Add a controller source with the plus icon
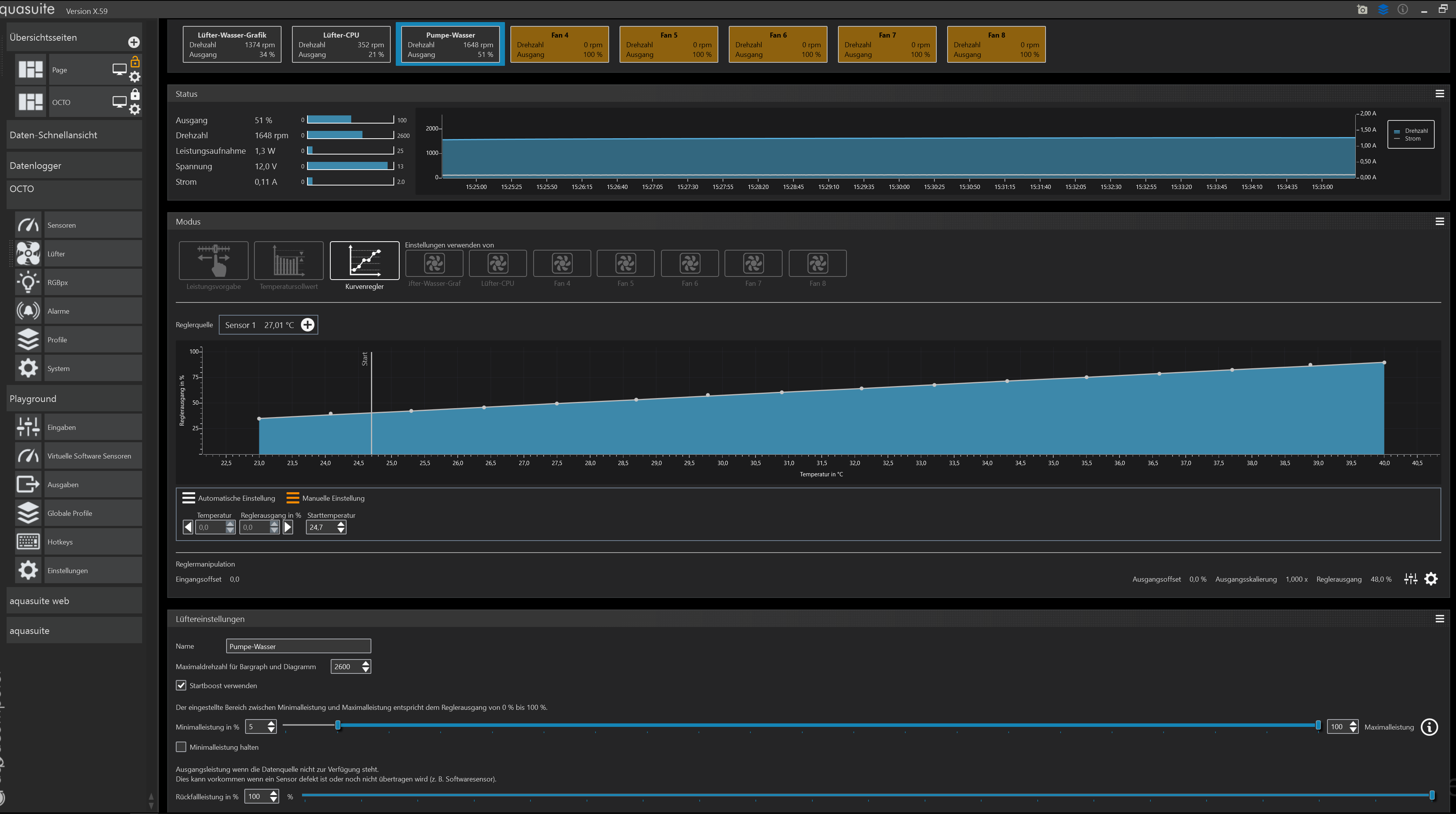 coord(307,325)
